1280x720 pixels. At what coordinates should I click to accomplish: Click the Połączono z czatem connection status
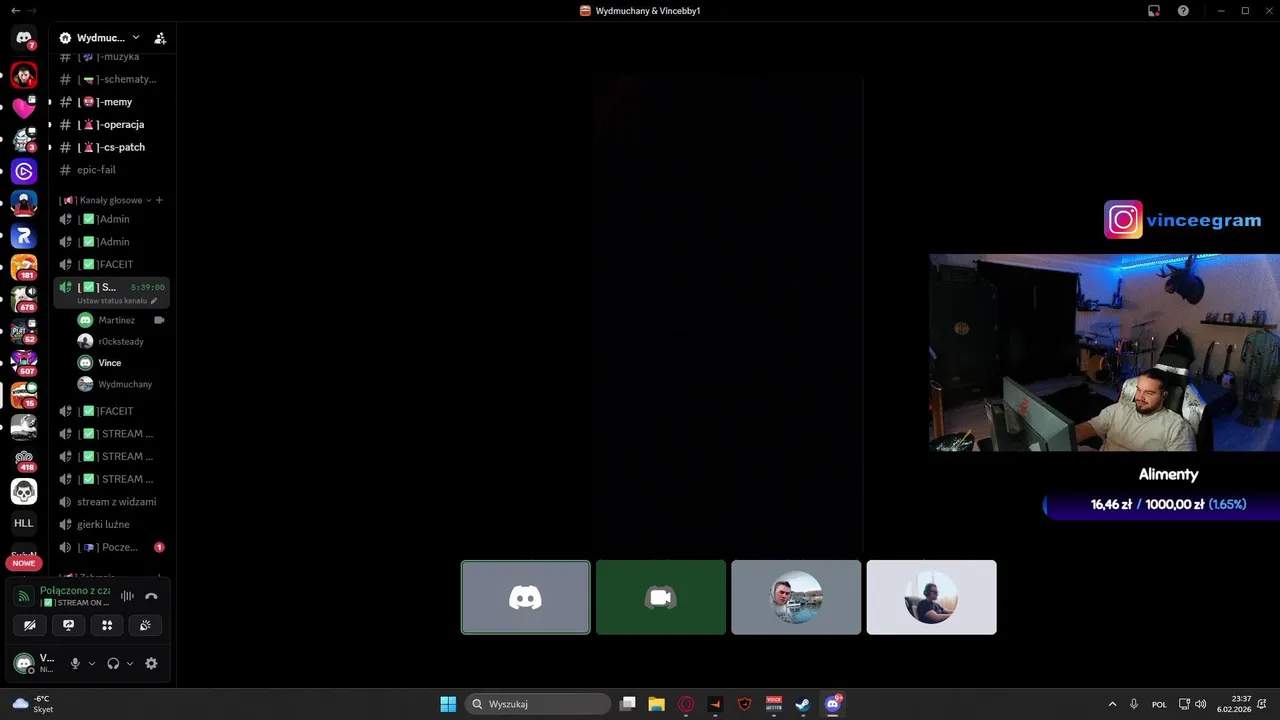[75, 591]
